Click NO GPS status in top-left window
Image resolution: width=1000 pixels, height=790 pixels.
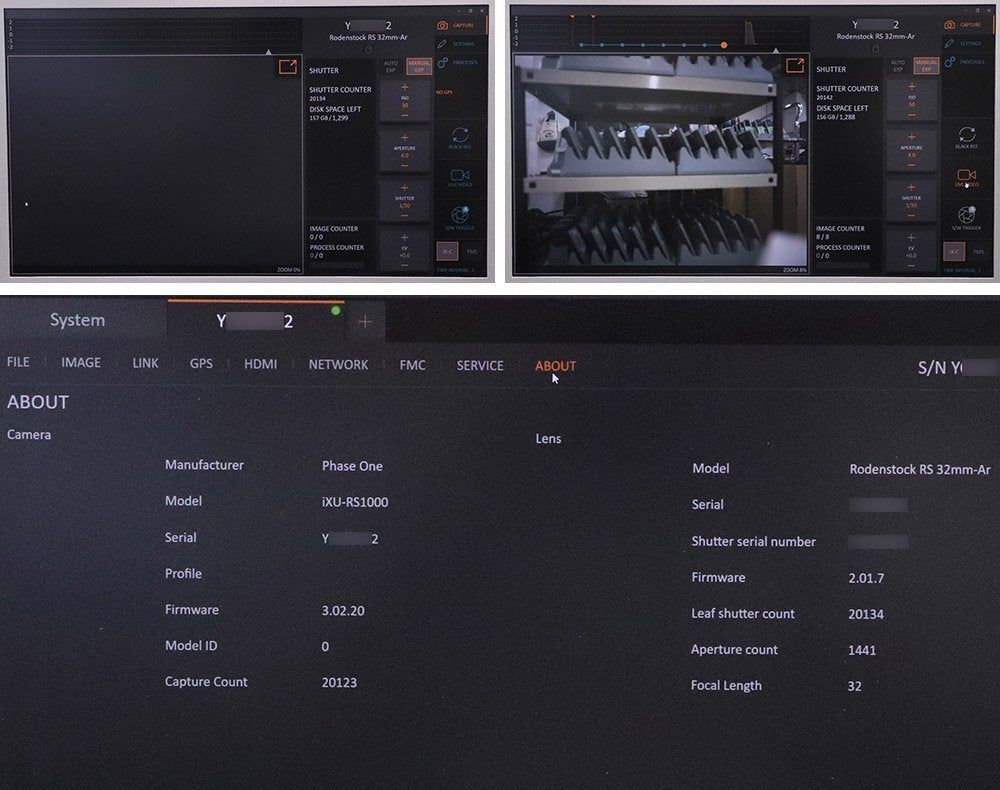pyautogui.click(x=445, y=92)
